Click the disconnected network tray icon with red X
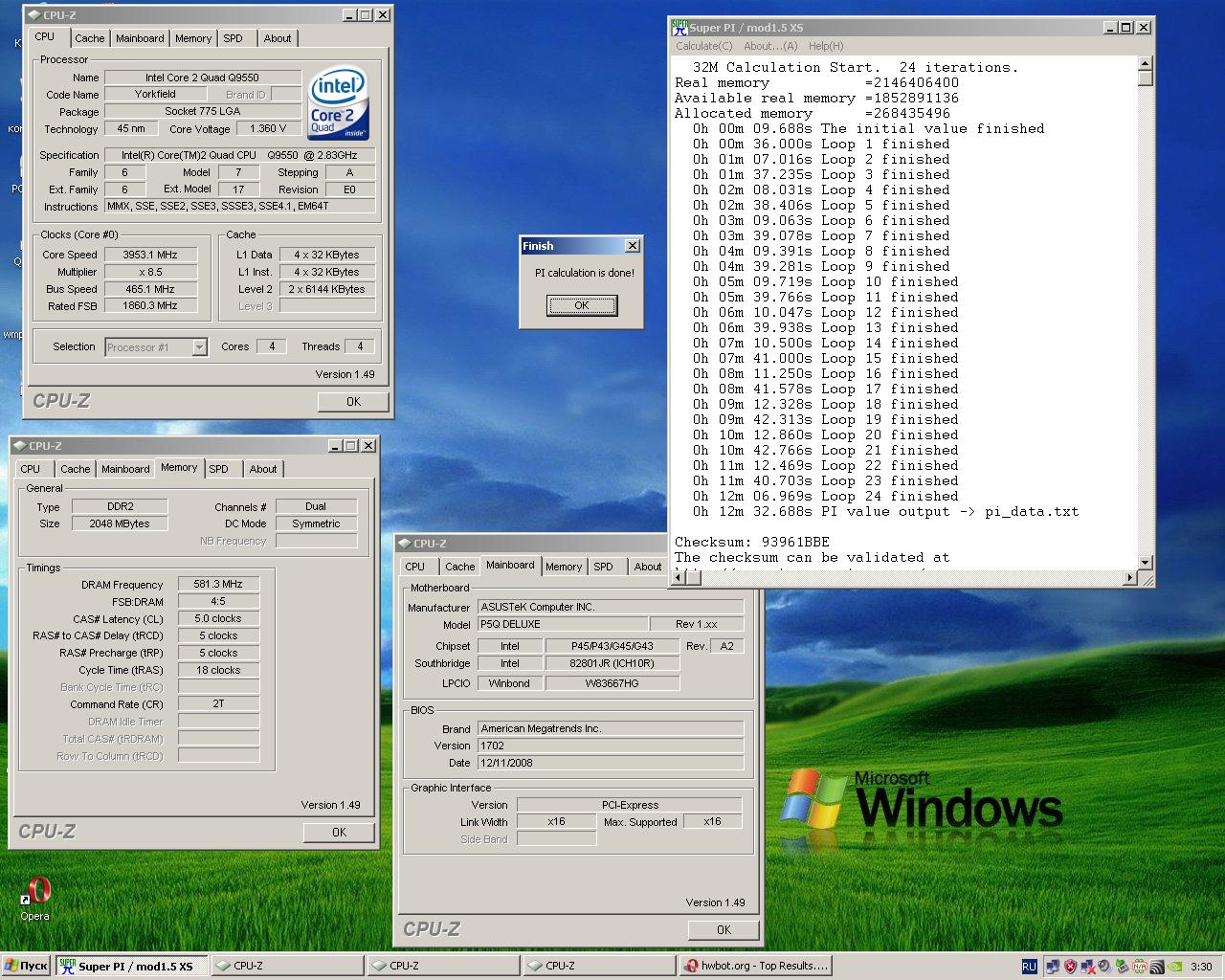 coord(1088,967)
